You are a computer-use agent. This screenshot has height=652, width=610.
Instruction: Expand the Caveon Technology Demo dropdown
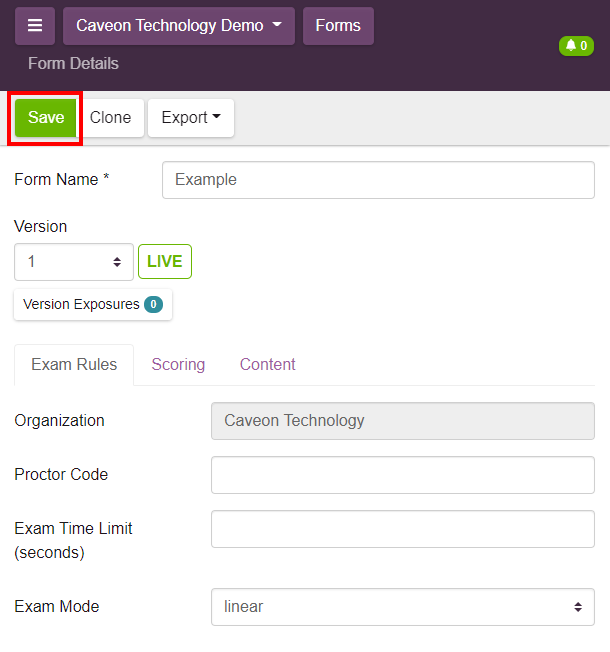coord(178,26)
